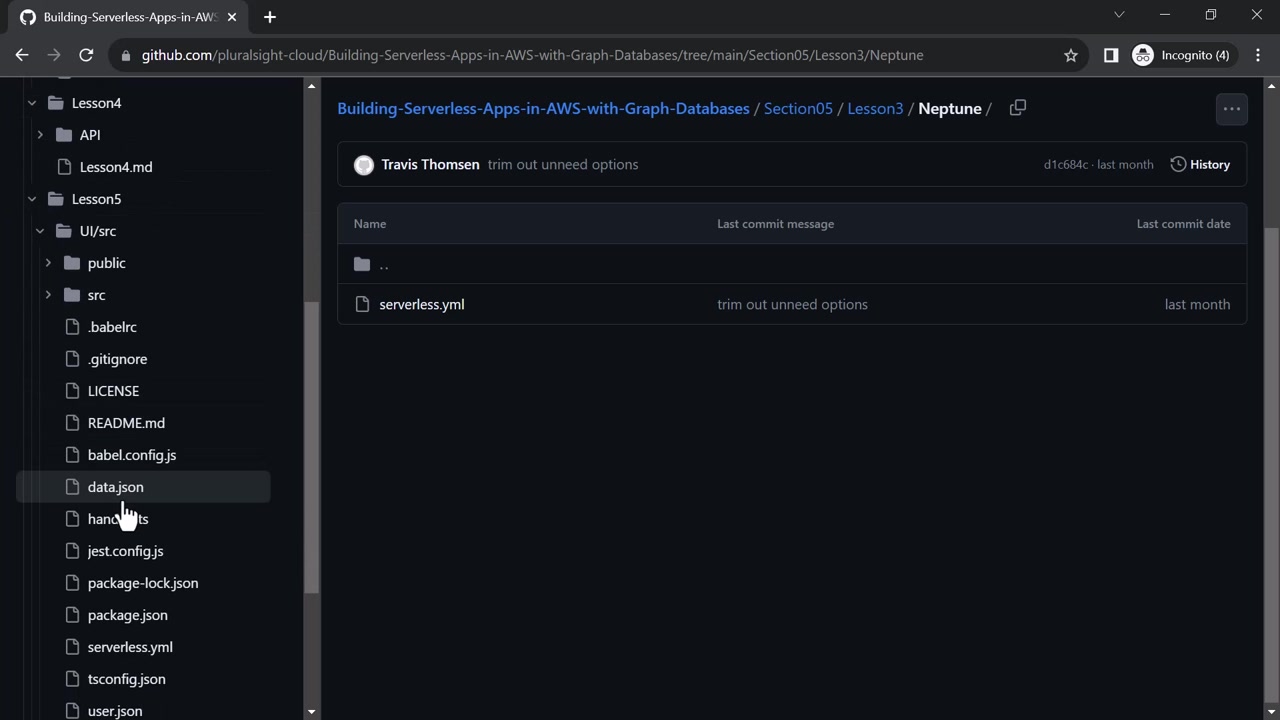Viewport: 1280px width, 720px height.
Task: Open the src folder in tree
Action: (x=96, y=295)
